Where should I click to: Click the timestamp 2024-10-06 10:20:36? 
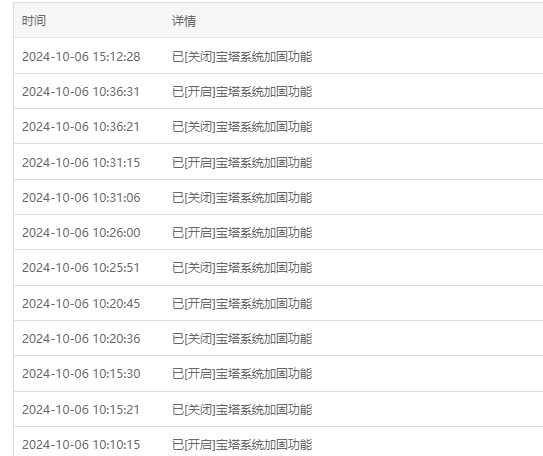point(81,339)
